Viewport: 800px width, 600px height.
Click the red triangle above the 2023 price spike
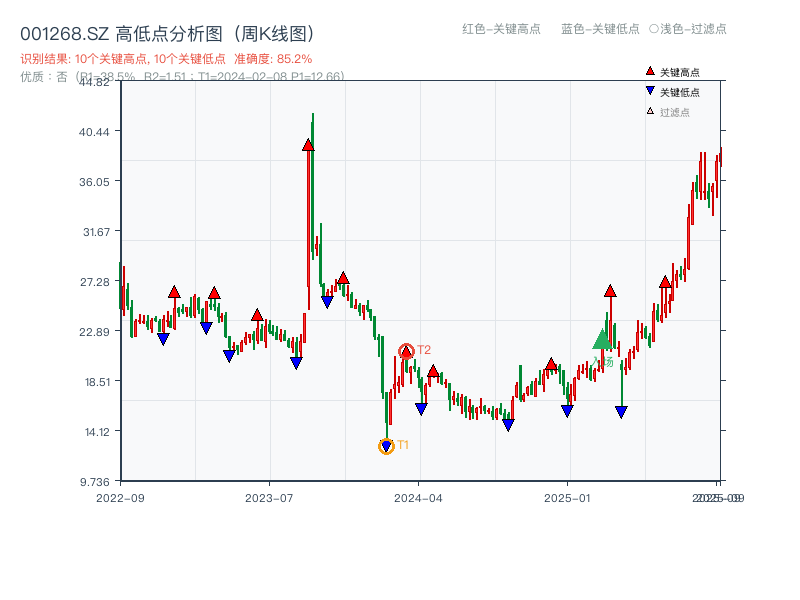308,145
